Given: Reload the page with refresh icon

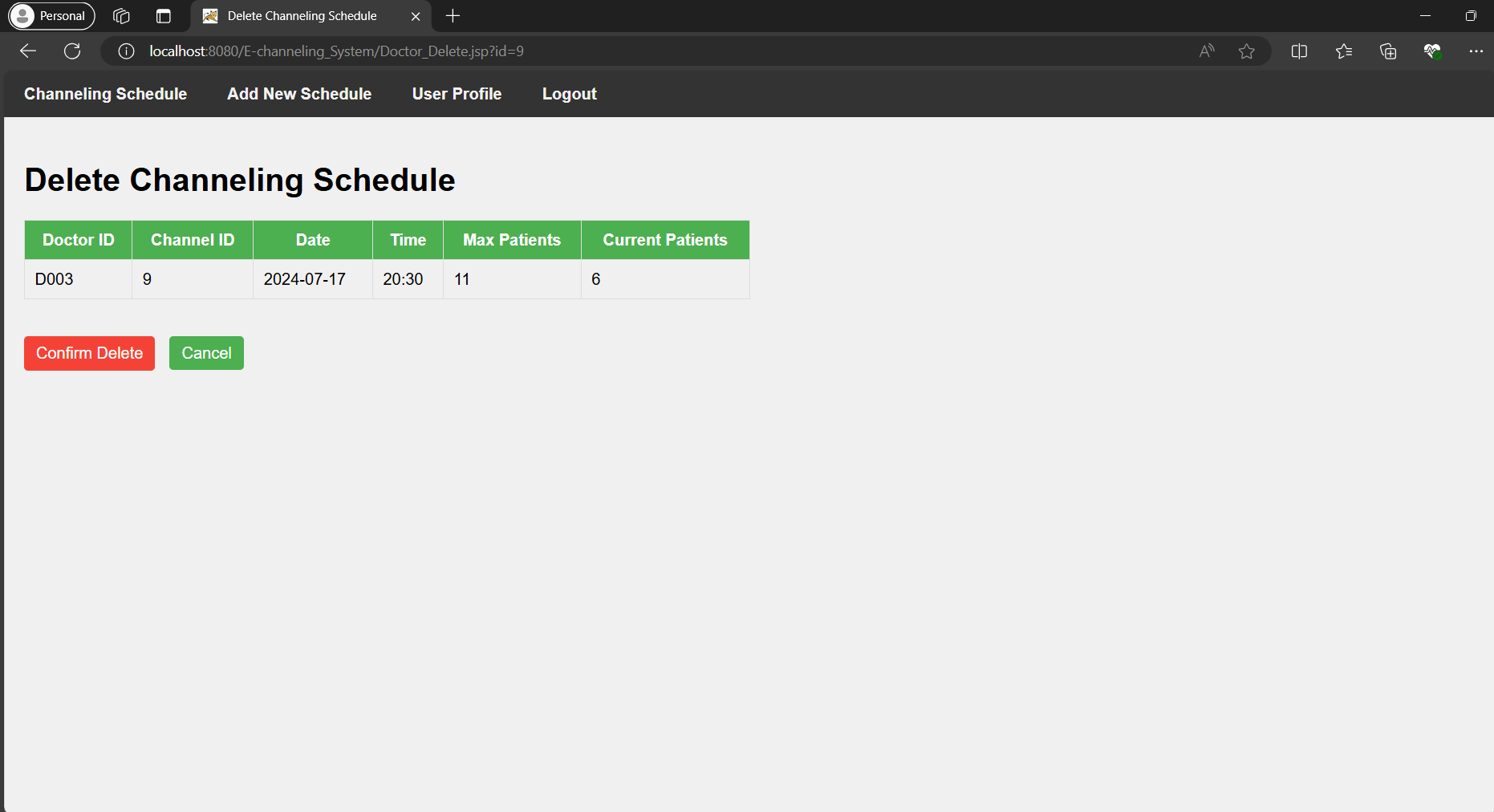Looking at the screenshot, I should tap(72, 51).
